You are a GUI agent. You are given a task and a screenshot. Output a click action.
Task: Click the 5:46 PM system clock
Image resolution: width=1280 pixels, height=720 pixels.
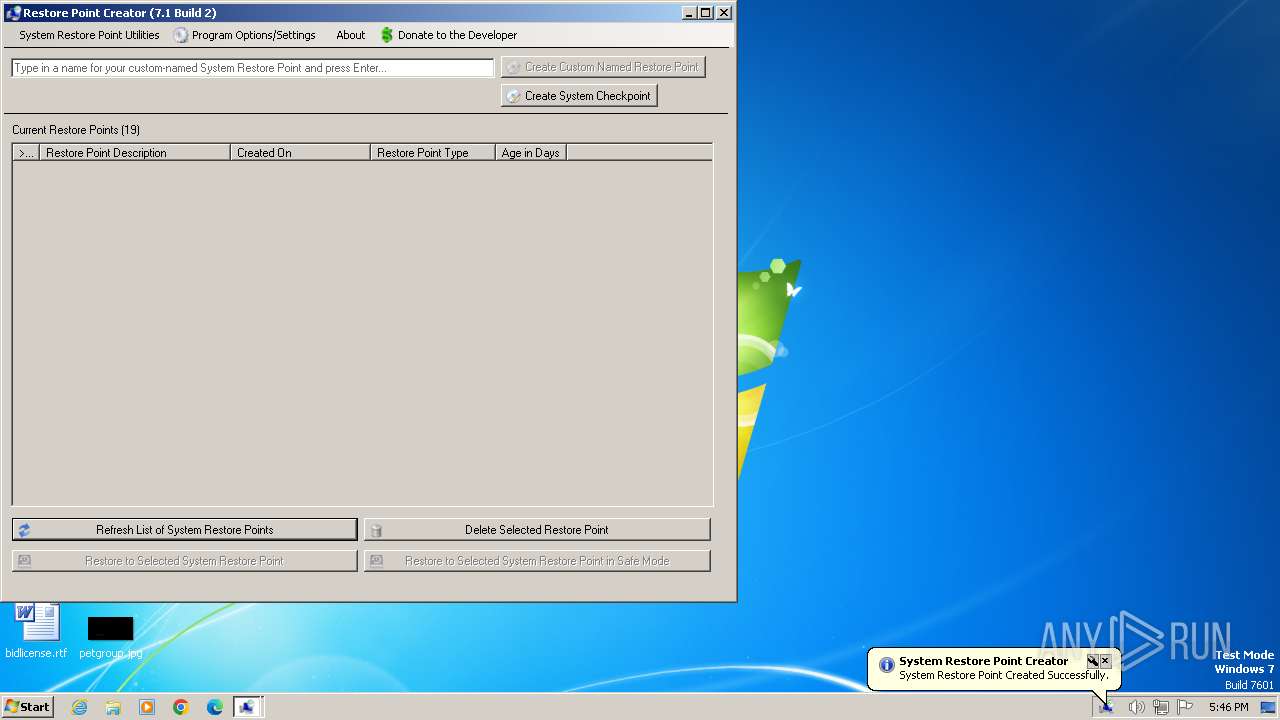[x=1228, y=707]
